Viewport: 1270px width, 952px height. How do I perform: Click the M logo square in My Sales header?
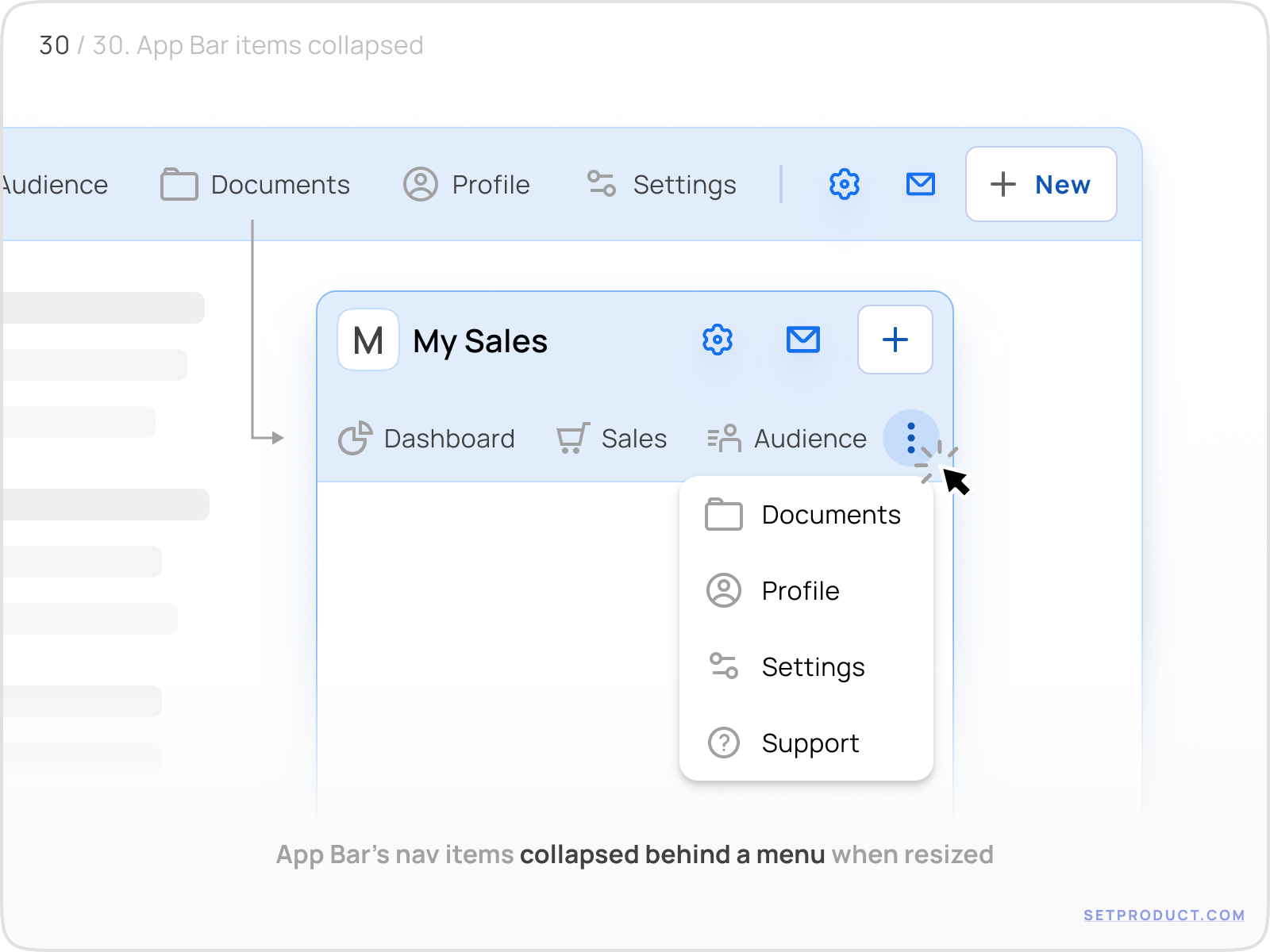(367, 340)
